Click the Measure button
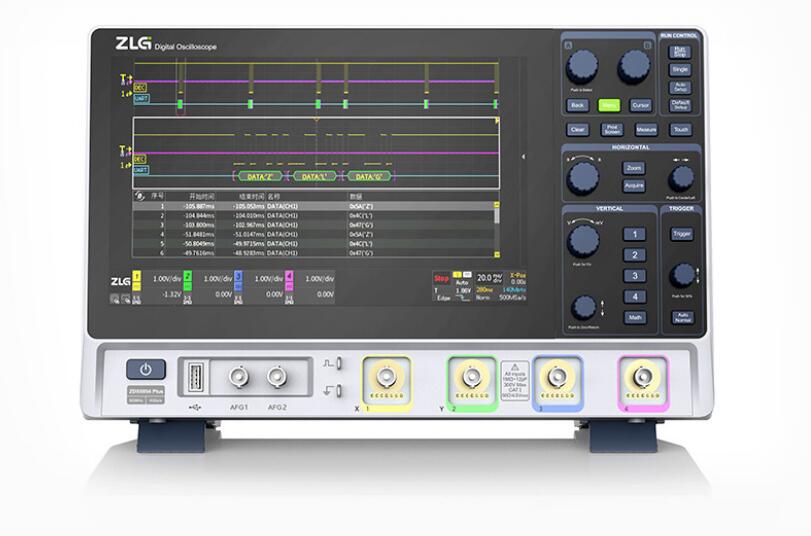This screenshot has width=811, height=536. click(646, 130)
